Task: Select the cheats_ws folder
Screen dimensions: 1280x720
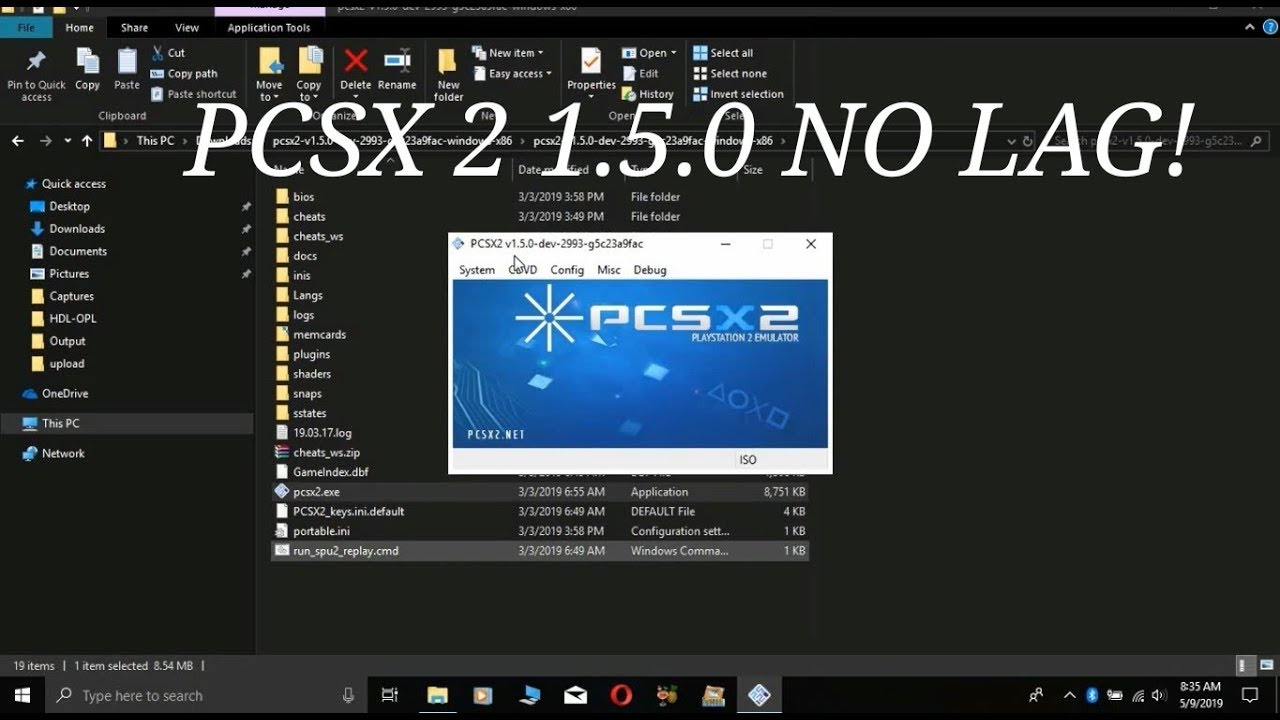Action: point(318,236)
